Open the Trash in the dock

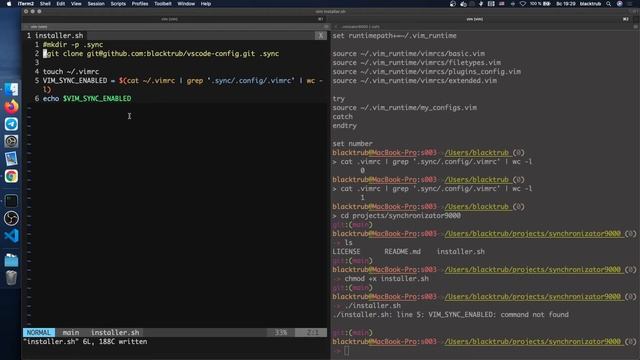click(11, 278)
